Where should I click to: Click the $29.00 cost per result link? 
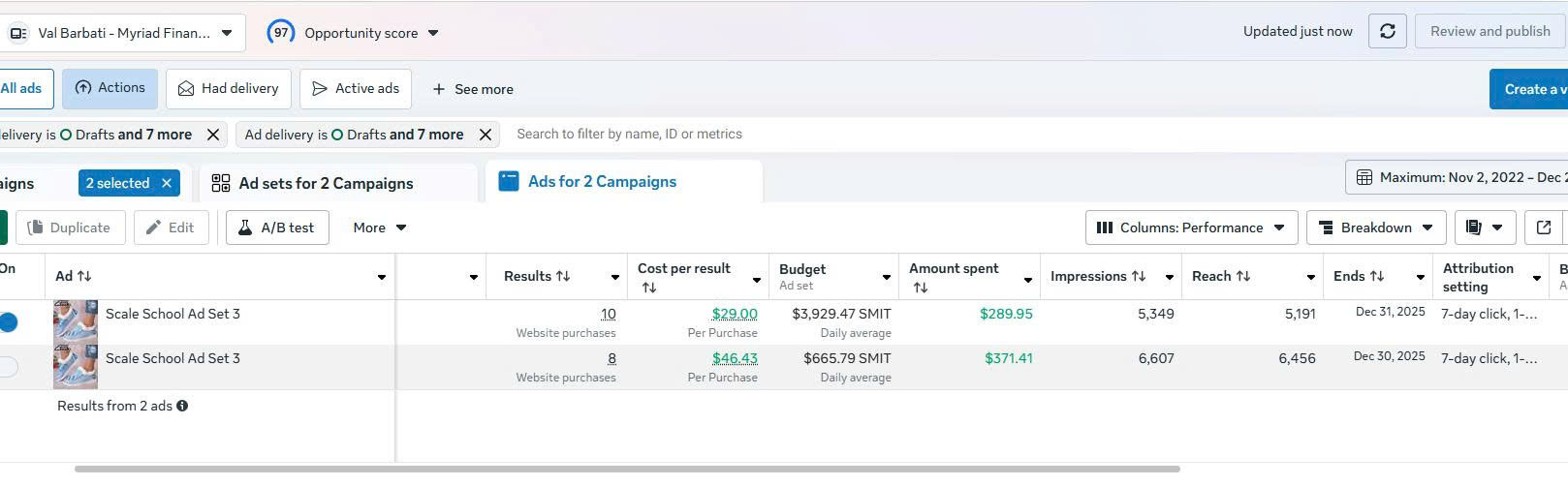pyautogui.click(x=735, y=314)
